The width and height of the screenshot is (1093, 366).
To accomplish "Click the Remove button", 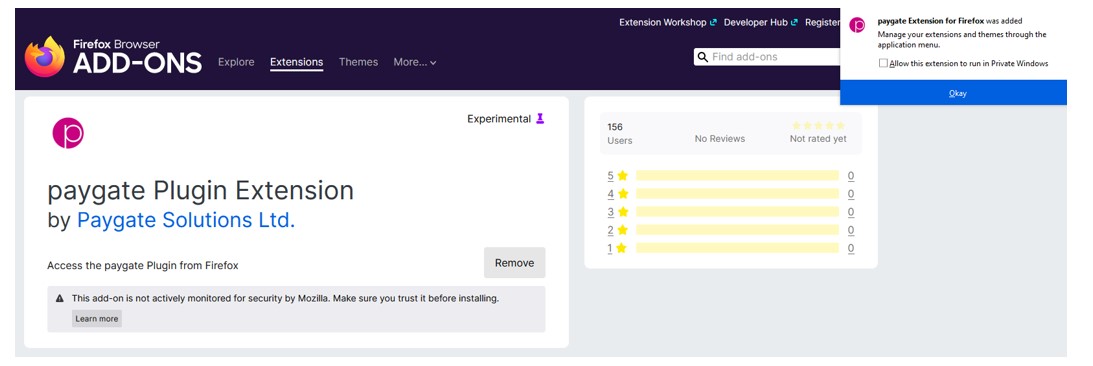I will [514, 263].
